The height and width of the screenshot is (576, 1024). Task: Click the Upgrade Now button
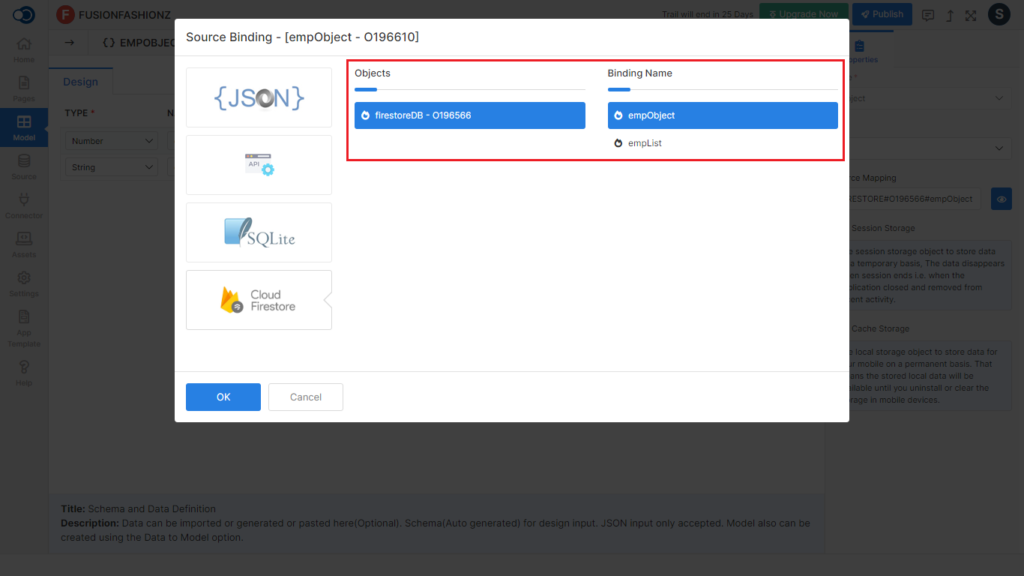[x=803, y=14]
